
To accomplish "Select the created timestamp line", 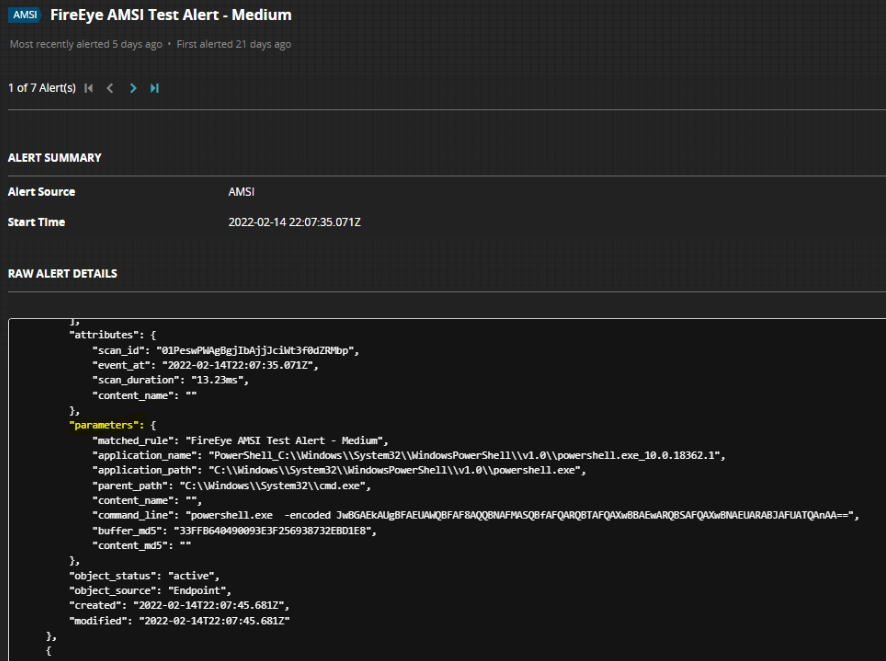I will 179,606.
